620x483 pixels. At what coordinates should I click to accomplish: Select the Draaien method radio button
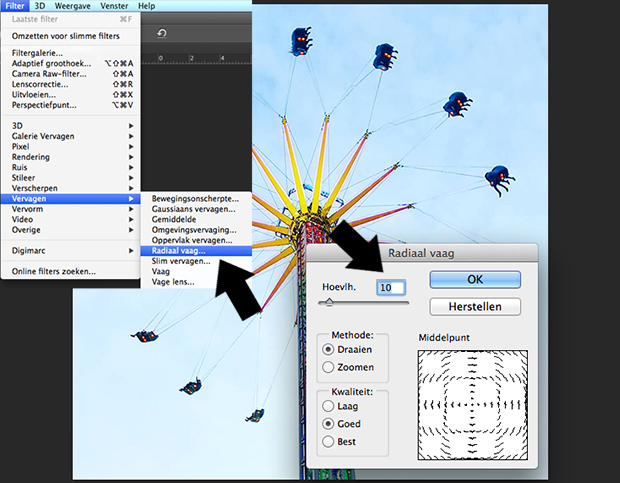(x=328, y=349)
